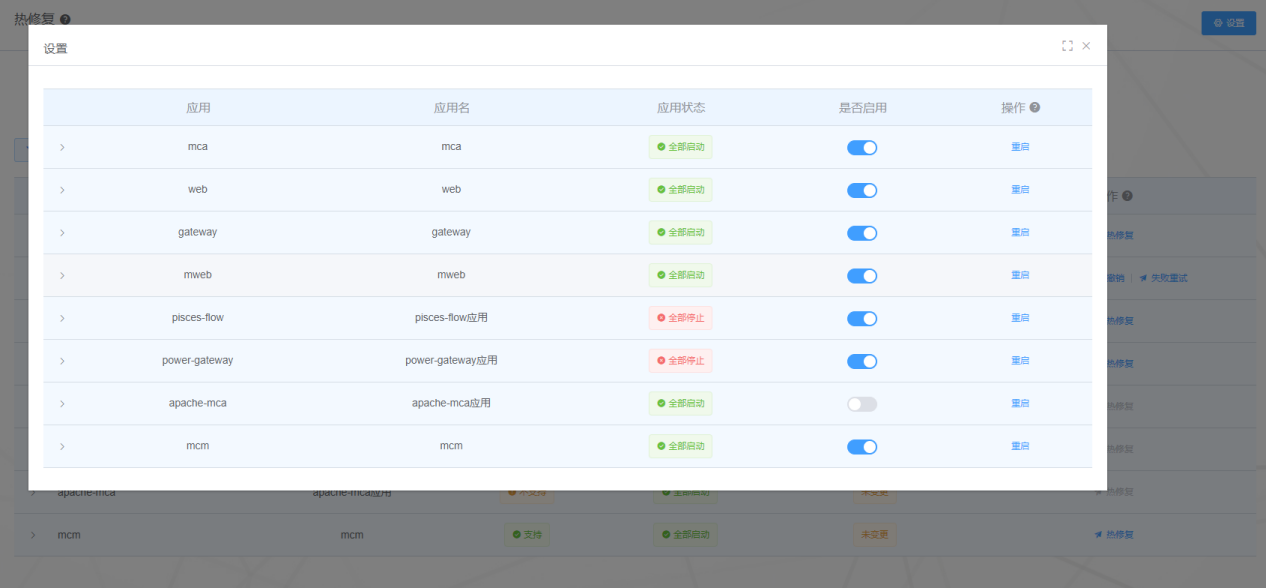Click apache-mca应用 name cell in dialog

[451, 403]
